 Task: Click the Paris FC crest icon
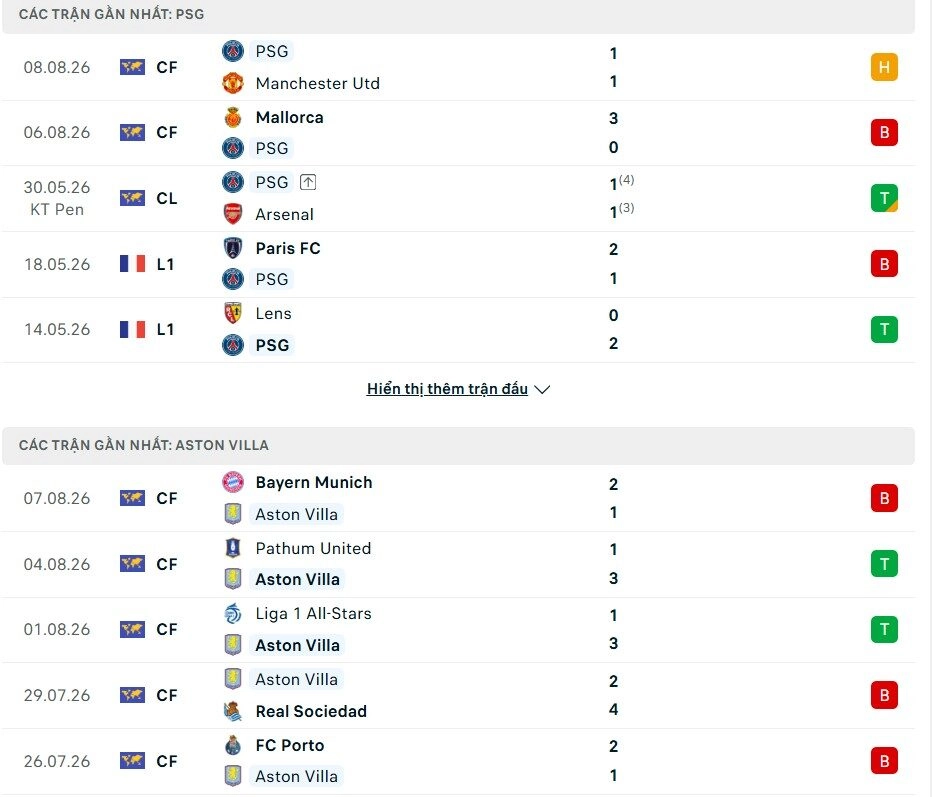coord(232,248)
